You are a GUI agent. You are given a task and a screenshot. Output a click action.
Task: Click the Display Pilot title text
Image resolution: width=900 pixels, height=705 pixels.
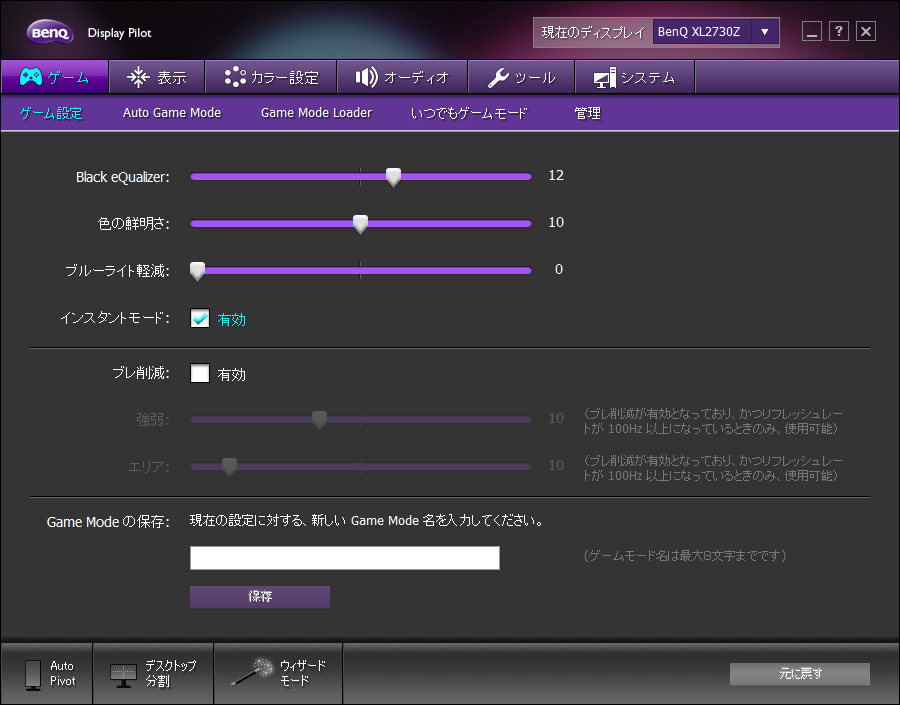pyautogui.click(x=119, y=33)
